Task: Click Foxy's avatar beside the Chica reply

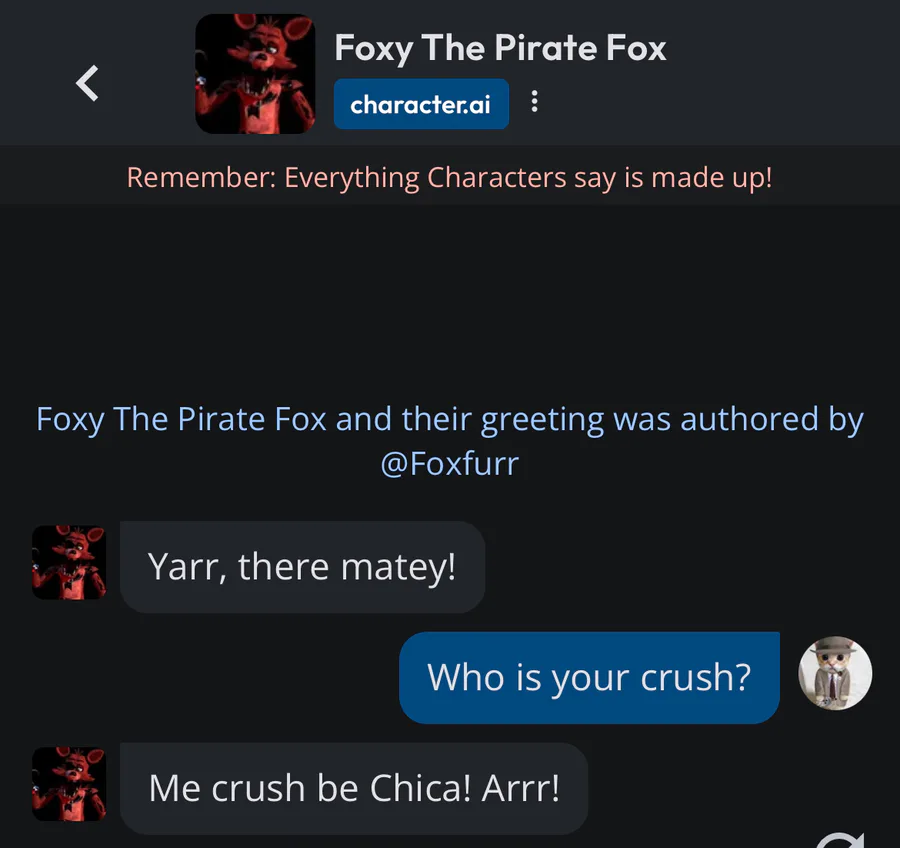Action: (69, 784)
